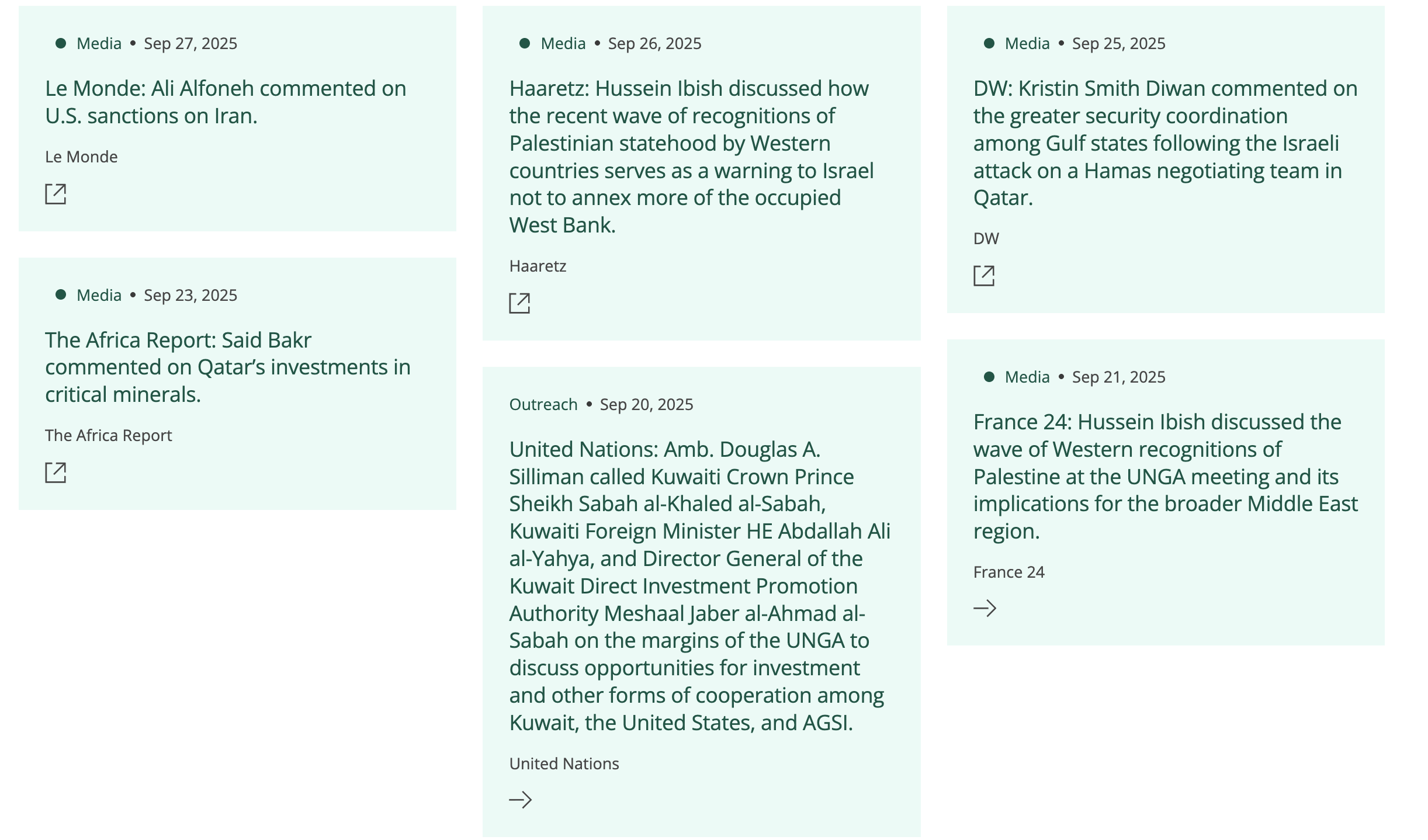The height and width of the screenshot is (840, 1428).
Task: Click the Sep 25, 2025 date
Action: [1118, 44]
